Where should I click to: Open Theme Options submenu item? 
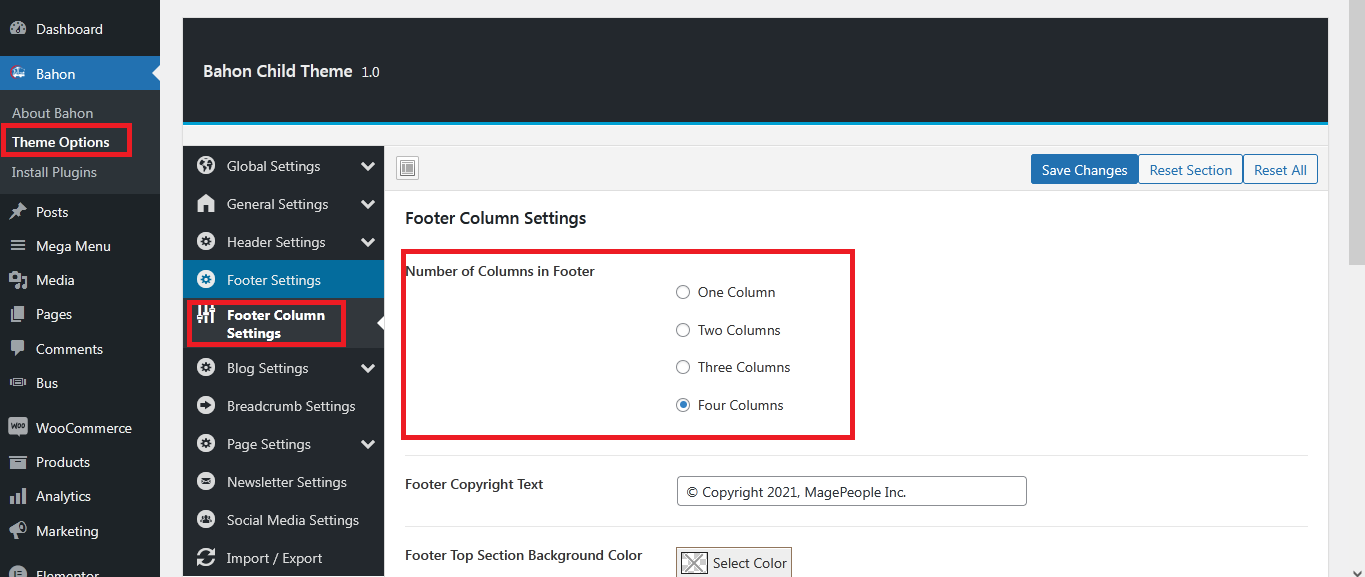pos(61,142)
